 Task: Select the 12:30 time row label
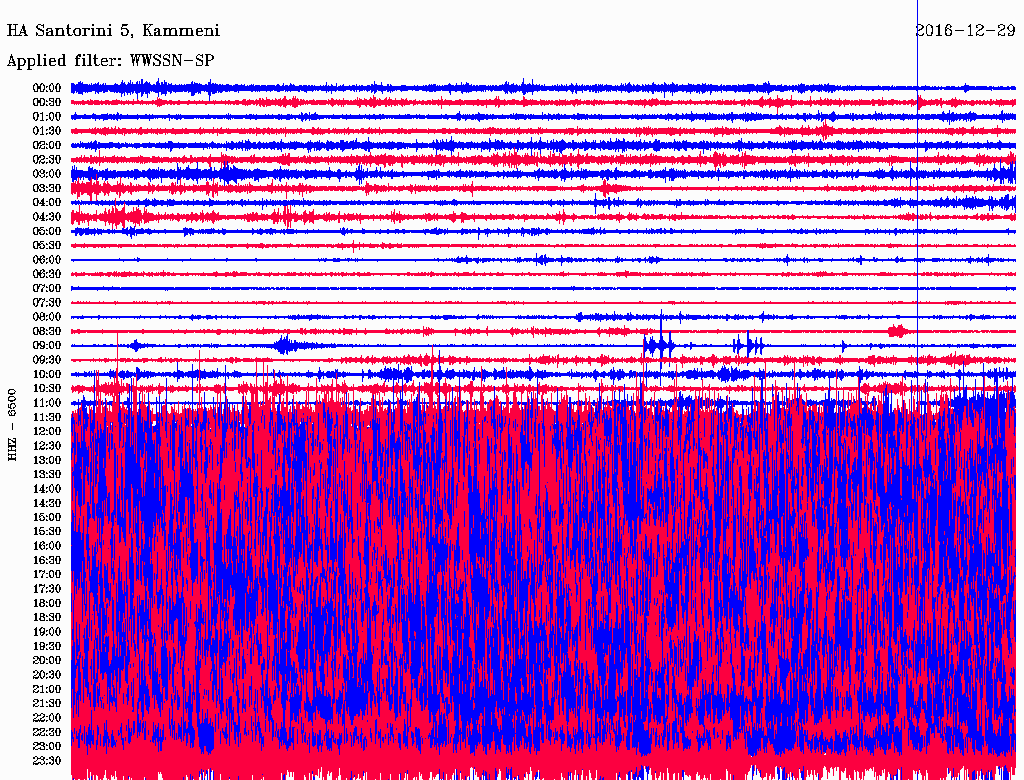click(47, 446)
